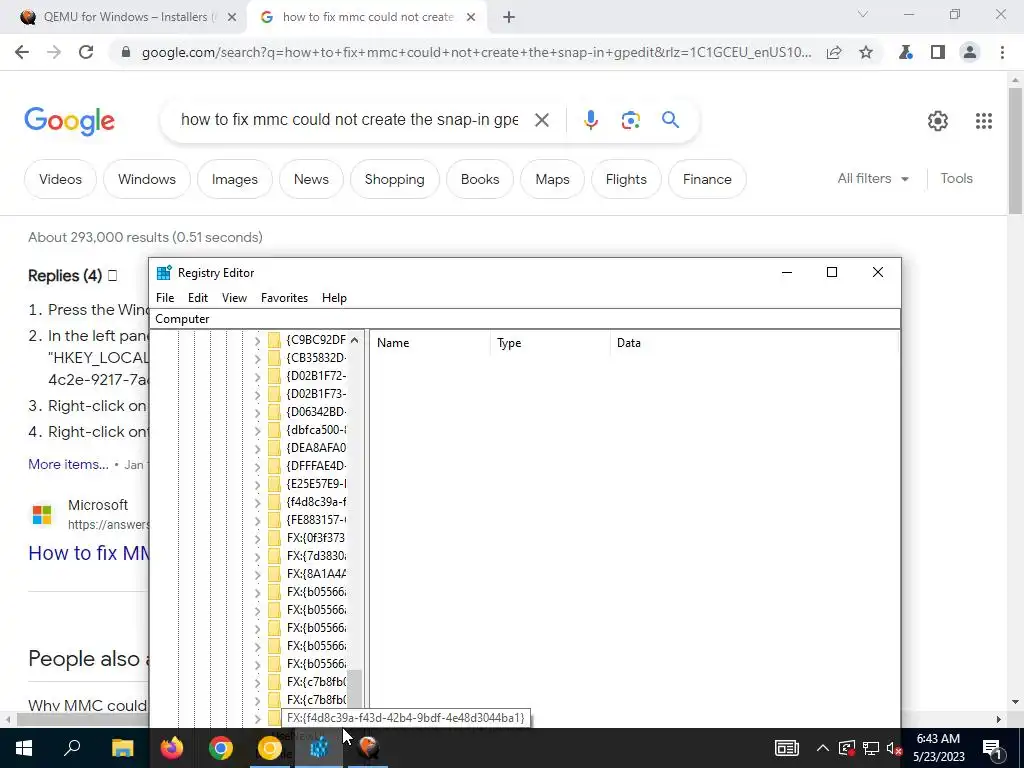
Task: Open the Chrome profile avatar
Action: pyautogui.click(x=970, y=52)
